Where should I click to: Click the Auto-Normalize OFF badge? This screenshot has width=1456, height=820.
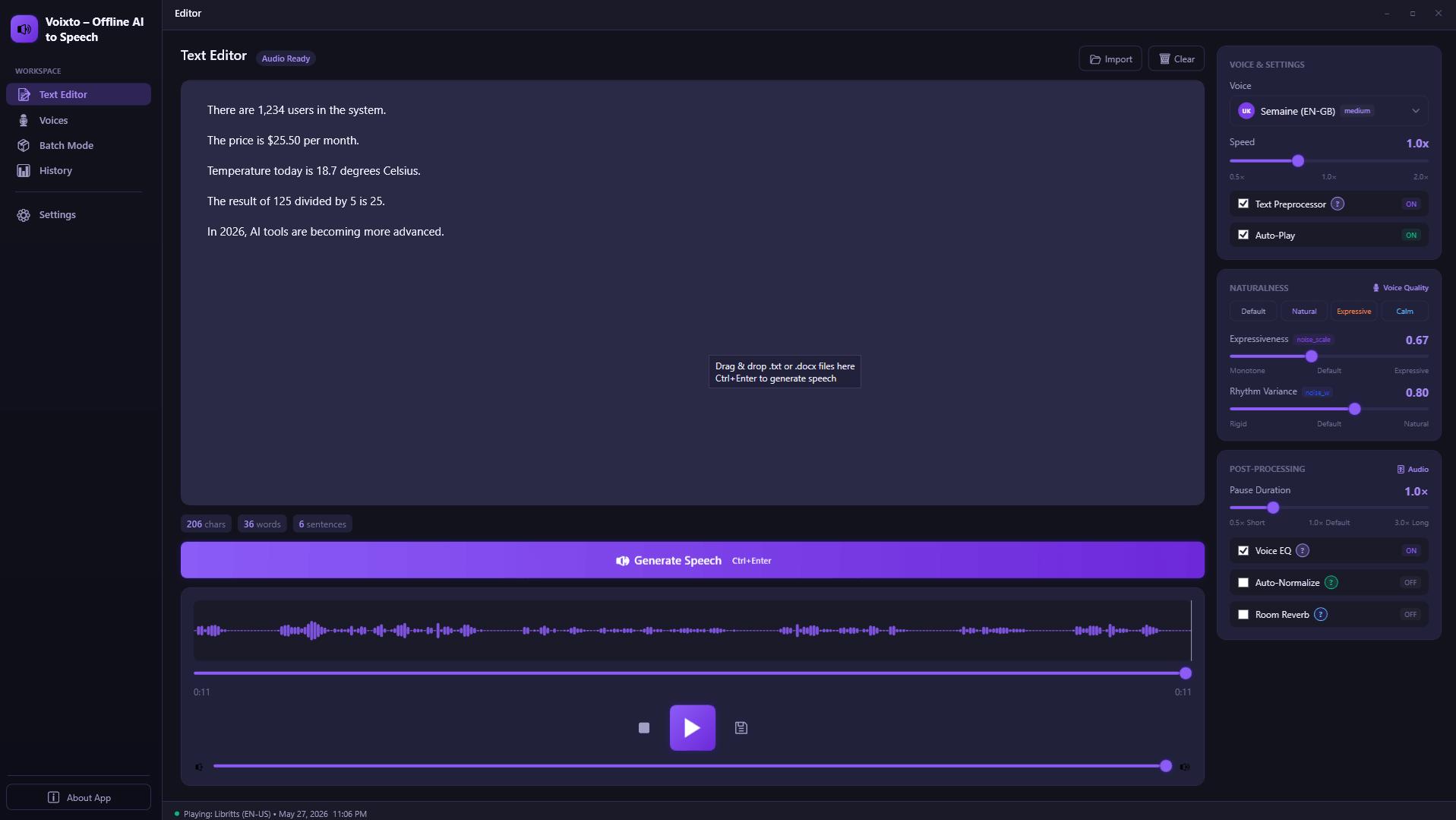[x=1410, y=583]
